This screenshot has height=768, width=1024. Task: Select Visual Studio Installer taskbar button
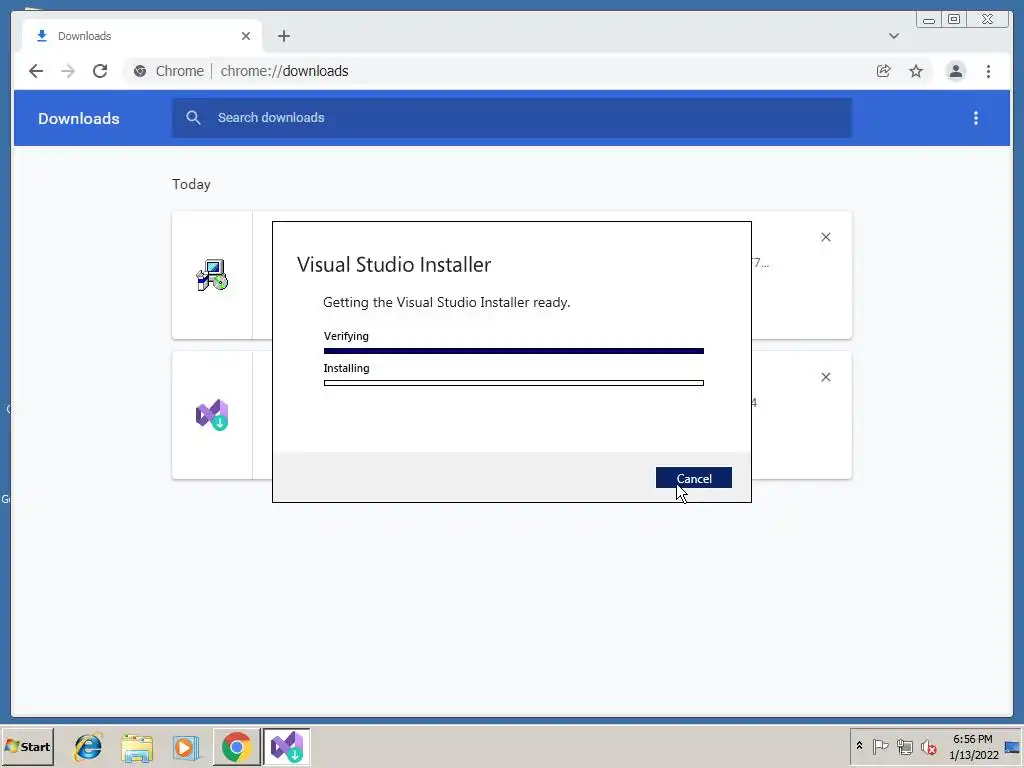coord(287,746)
